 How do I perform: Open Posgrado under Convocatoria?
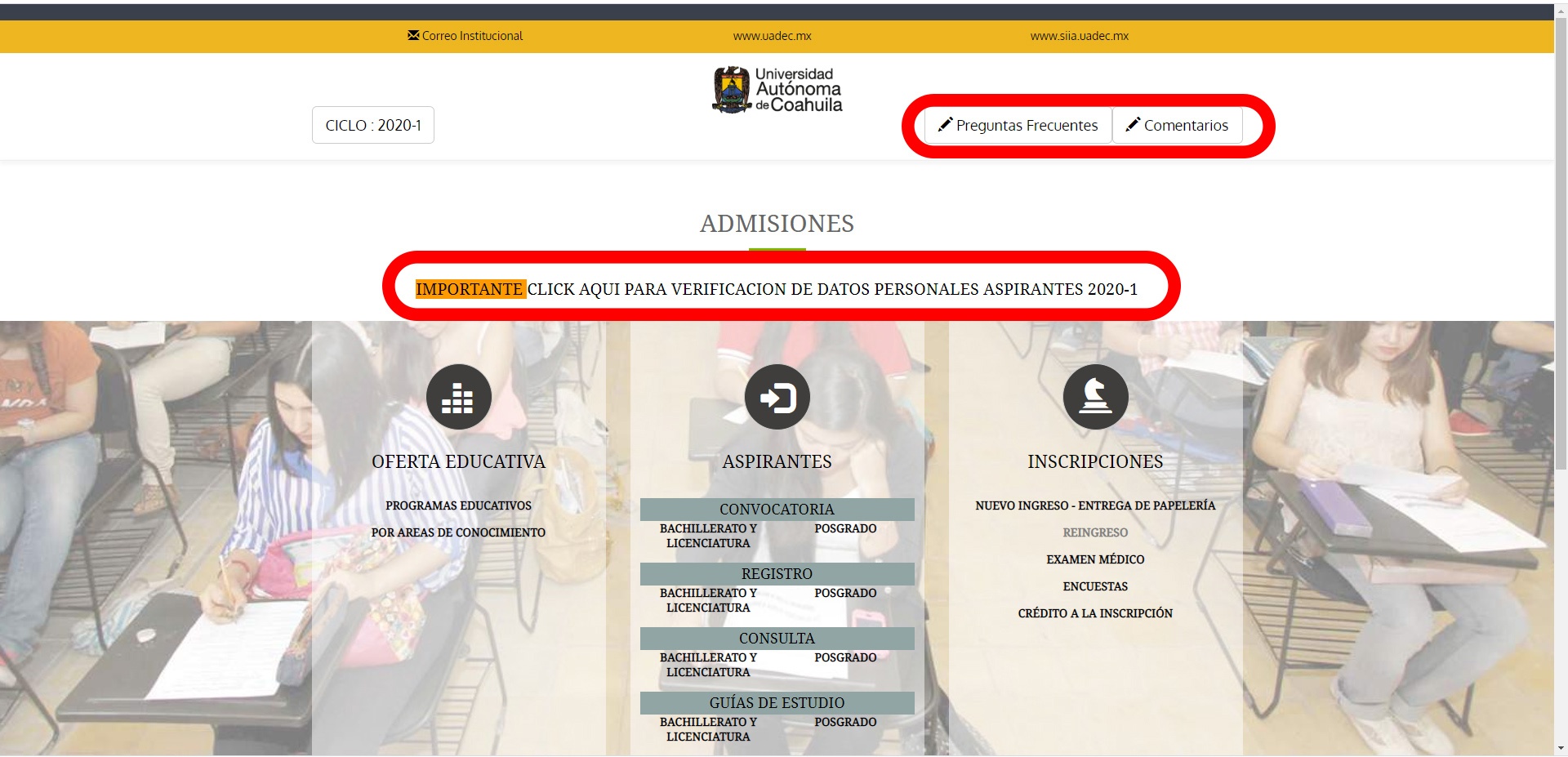point(845,528)
